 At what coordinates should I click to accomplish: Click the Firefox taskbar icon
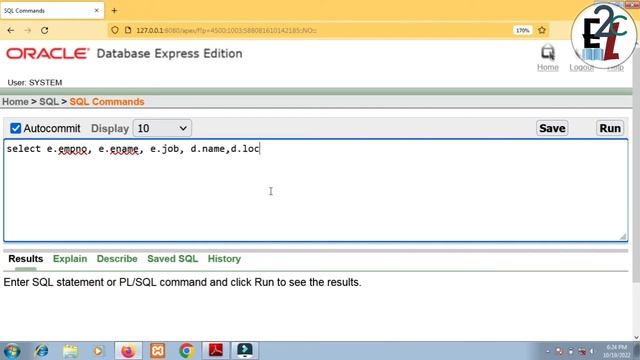coord(128,351)
